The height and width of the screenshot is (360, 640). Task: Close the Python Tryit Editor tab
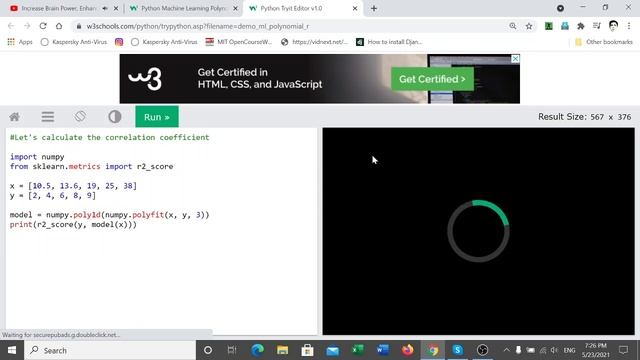[x=355, y=8]
